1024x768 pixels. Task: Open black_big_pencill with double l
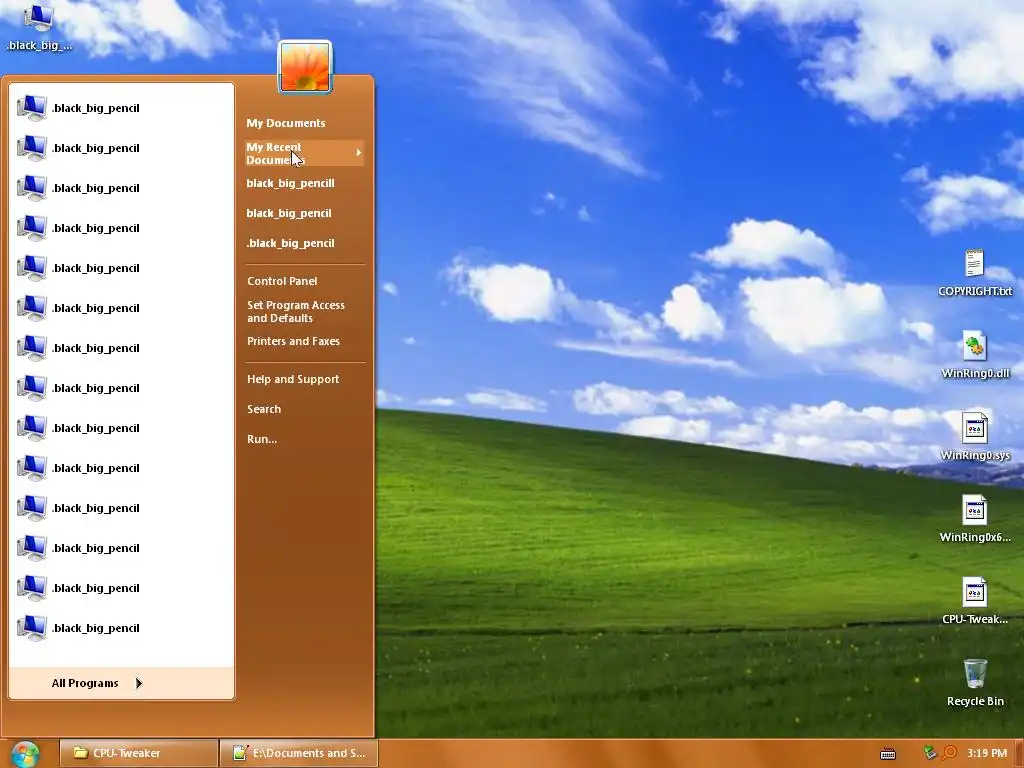click(290, 183)
